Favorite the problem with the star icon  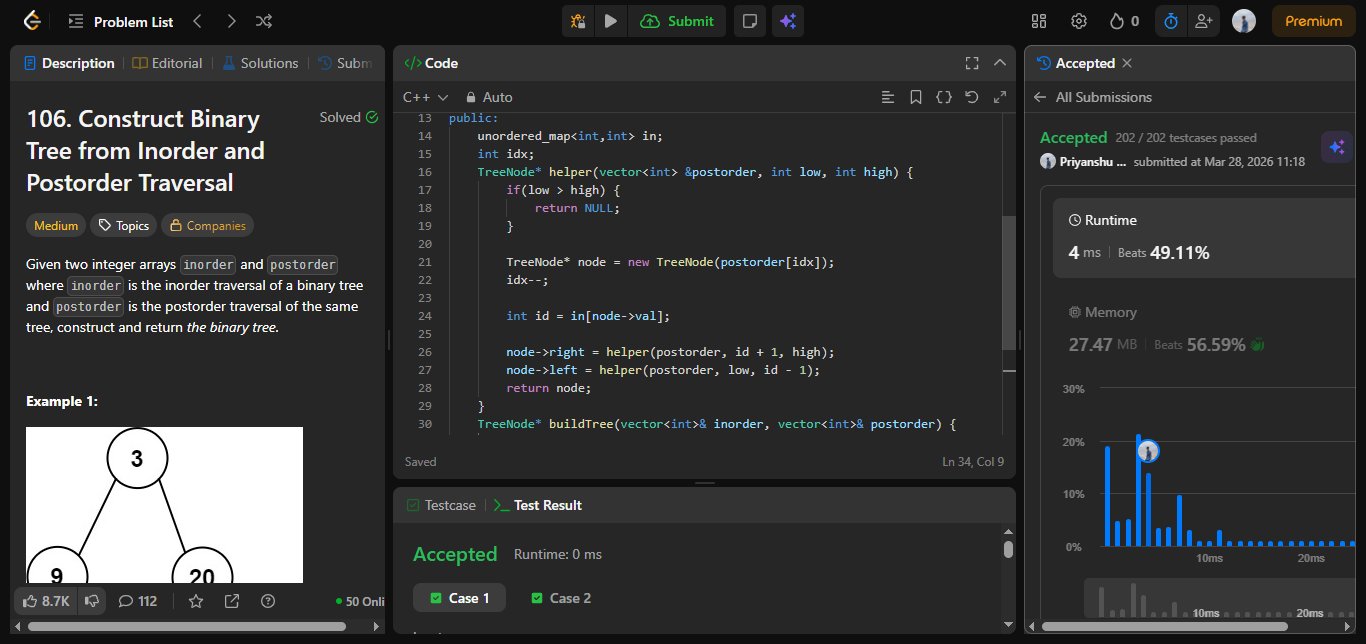pyautogui.click(x=196, y=601)
